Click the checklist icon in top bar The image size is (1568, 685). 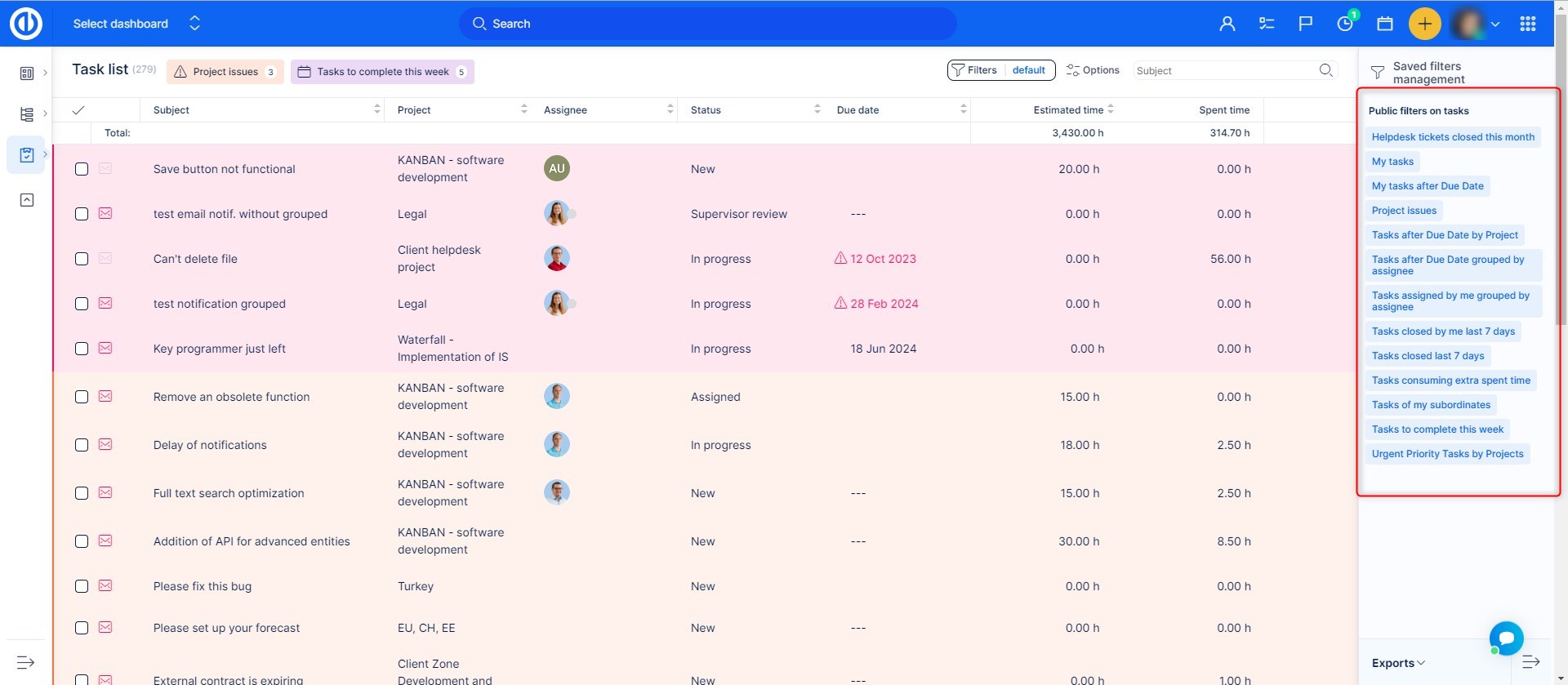click(1267, 24)
